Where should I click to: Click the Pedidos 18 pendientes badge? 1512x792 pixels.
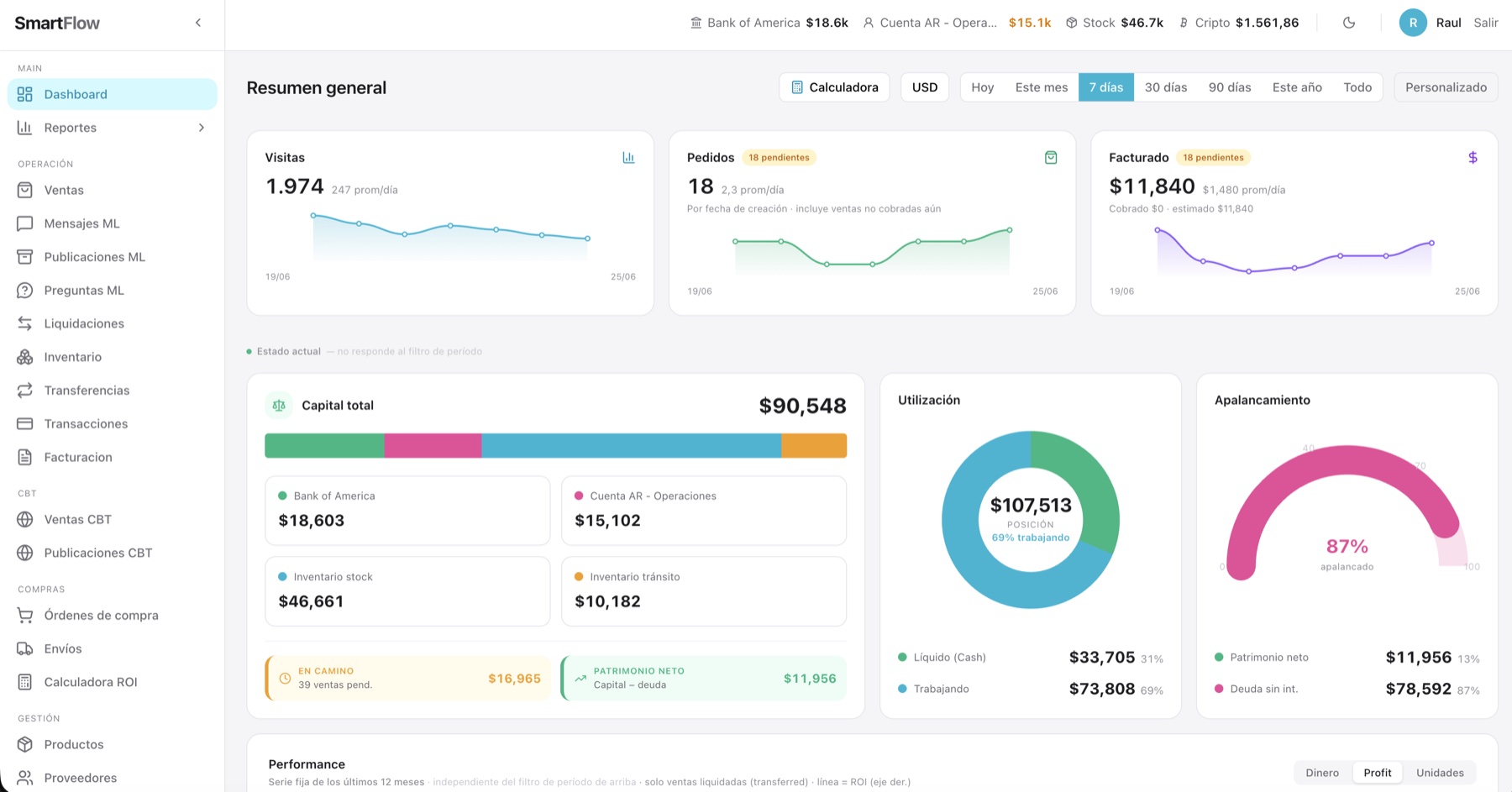point(779,157)
